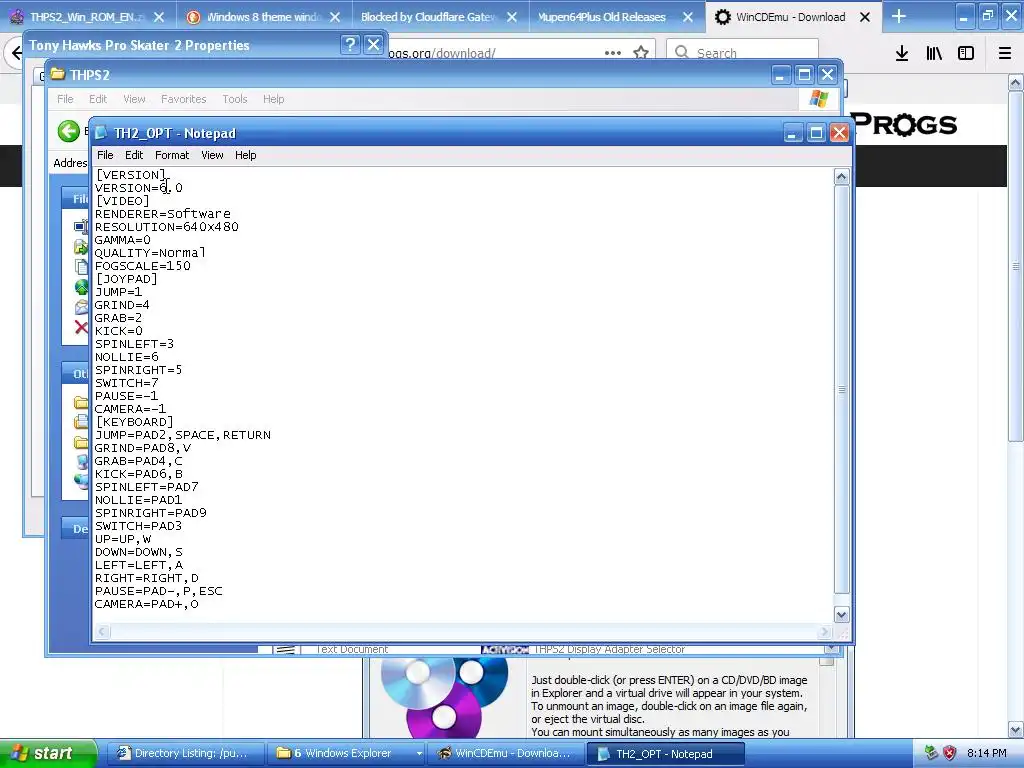Expand the Windows Explorer taskbar group arrow
This screenshot has width=1024, height=768.
(x=419, y=754)
